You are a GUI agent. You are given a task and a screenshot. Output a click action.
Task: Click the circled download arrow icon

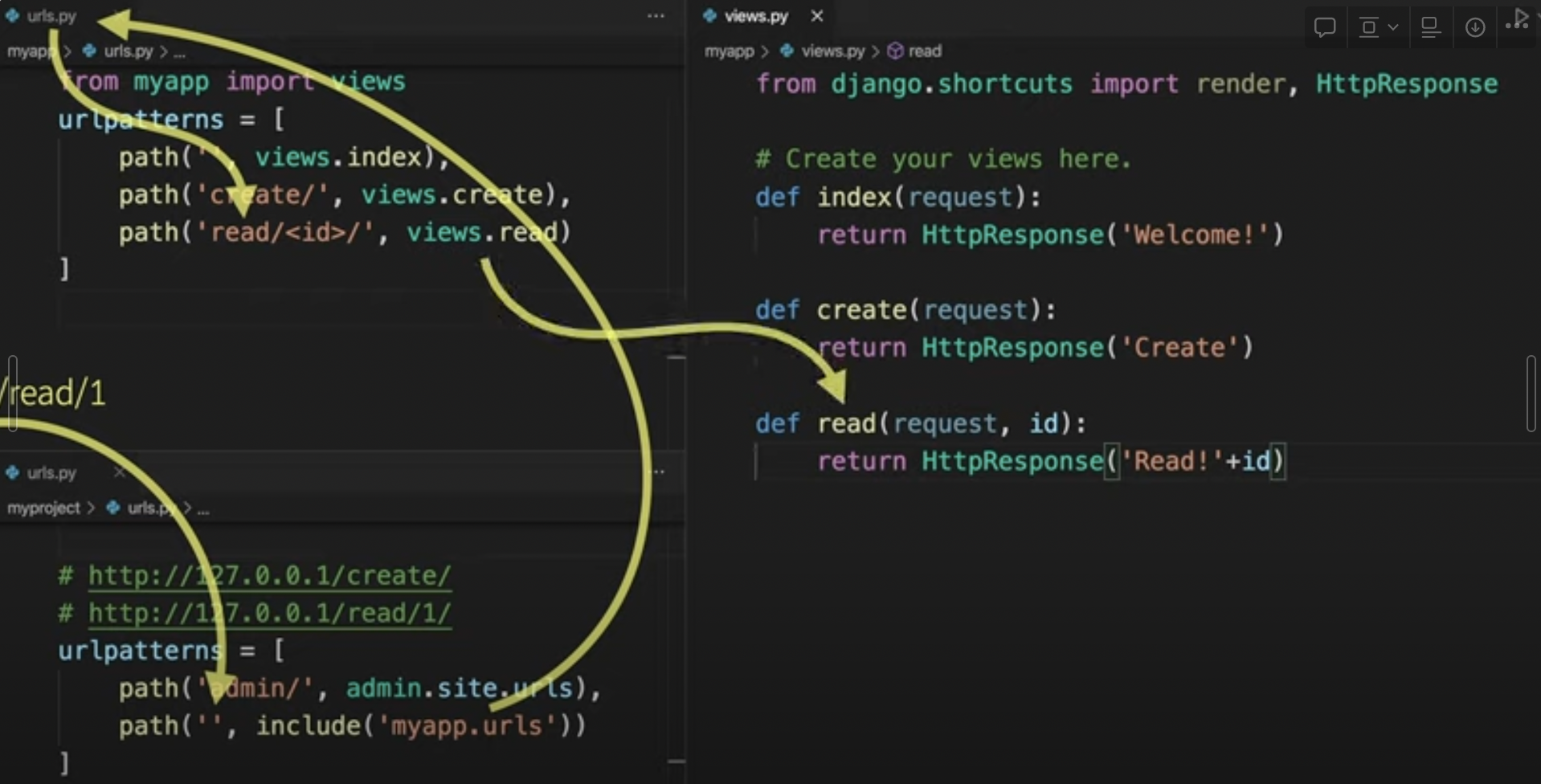1475,27
